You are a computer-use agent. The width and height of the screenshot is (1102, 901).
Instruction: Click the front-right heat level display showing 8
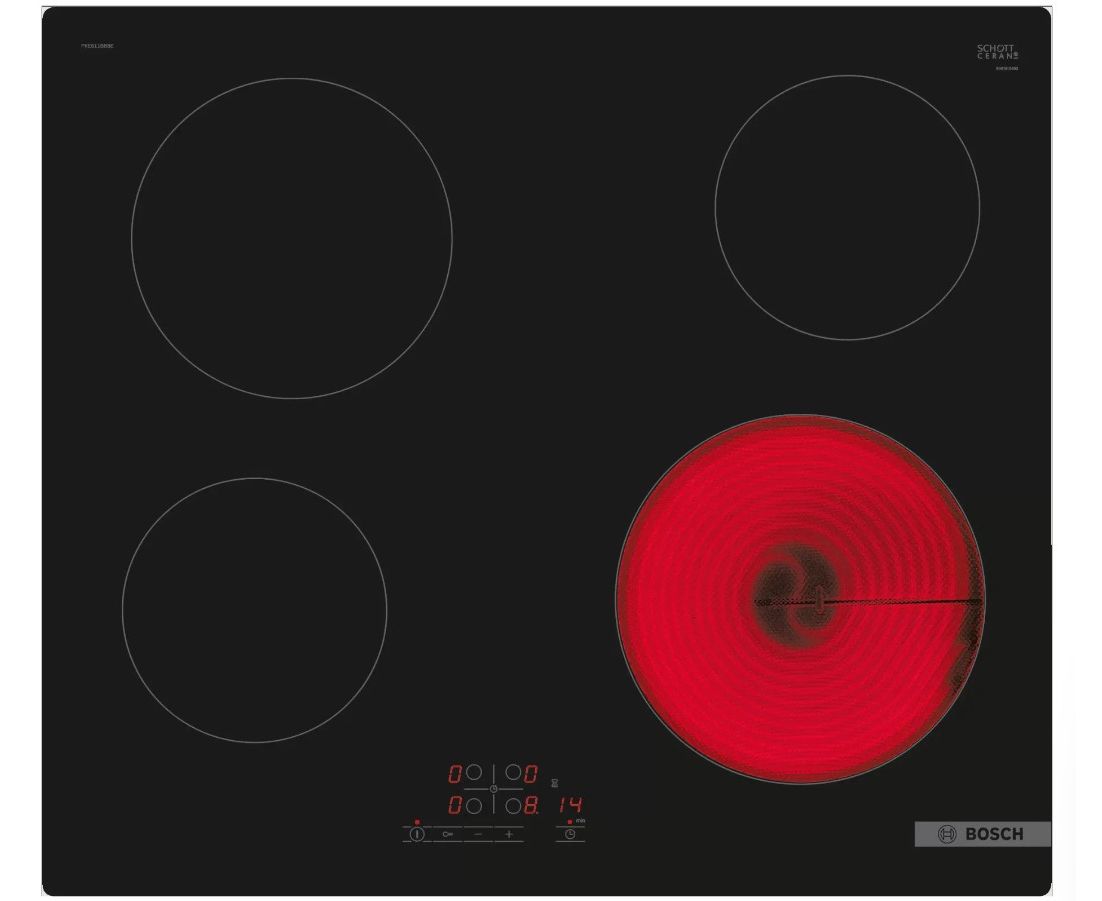point(531,804)
